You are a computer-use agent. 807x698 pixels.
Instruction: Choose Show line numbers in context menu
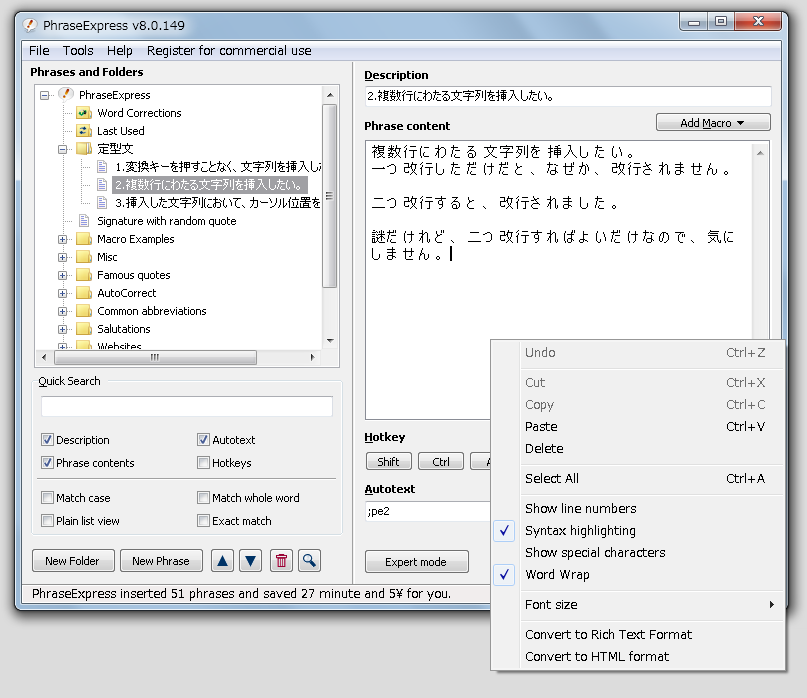point(638,509)
